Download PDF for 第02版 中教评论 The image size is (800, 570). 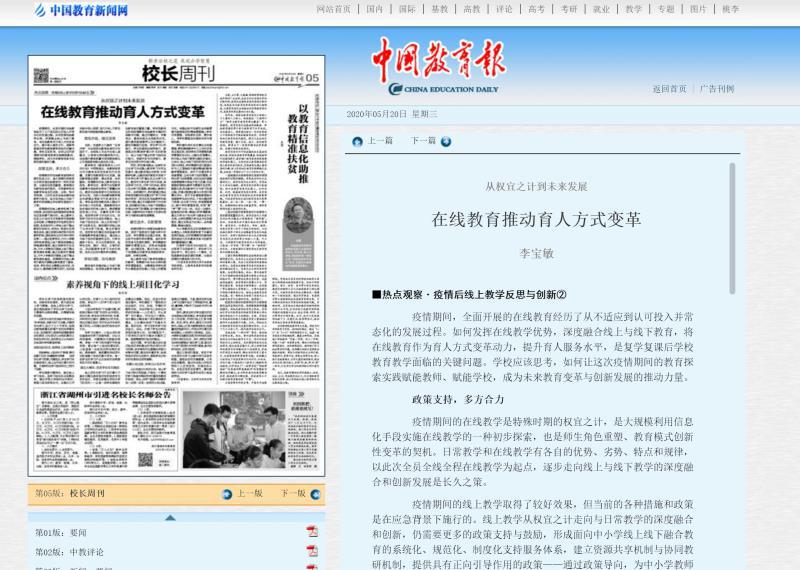coord(312,551)
